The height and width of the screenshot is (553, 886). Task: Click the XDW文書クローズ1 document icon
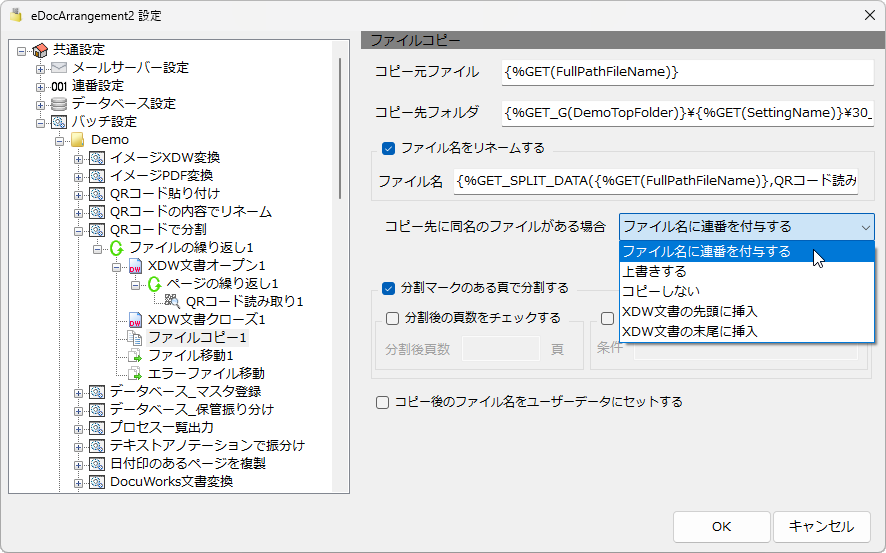[135, 320]
